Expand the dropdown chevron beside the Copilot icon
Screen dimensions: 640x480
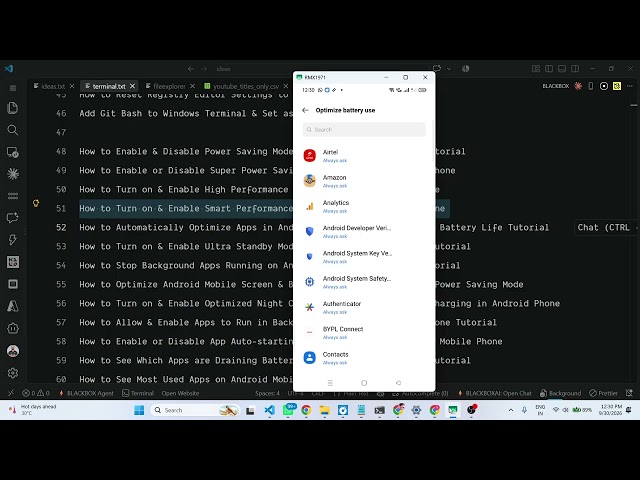coord(449,69)
